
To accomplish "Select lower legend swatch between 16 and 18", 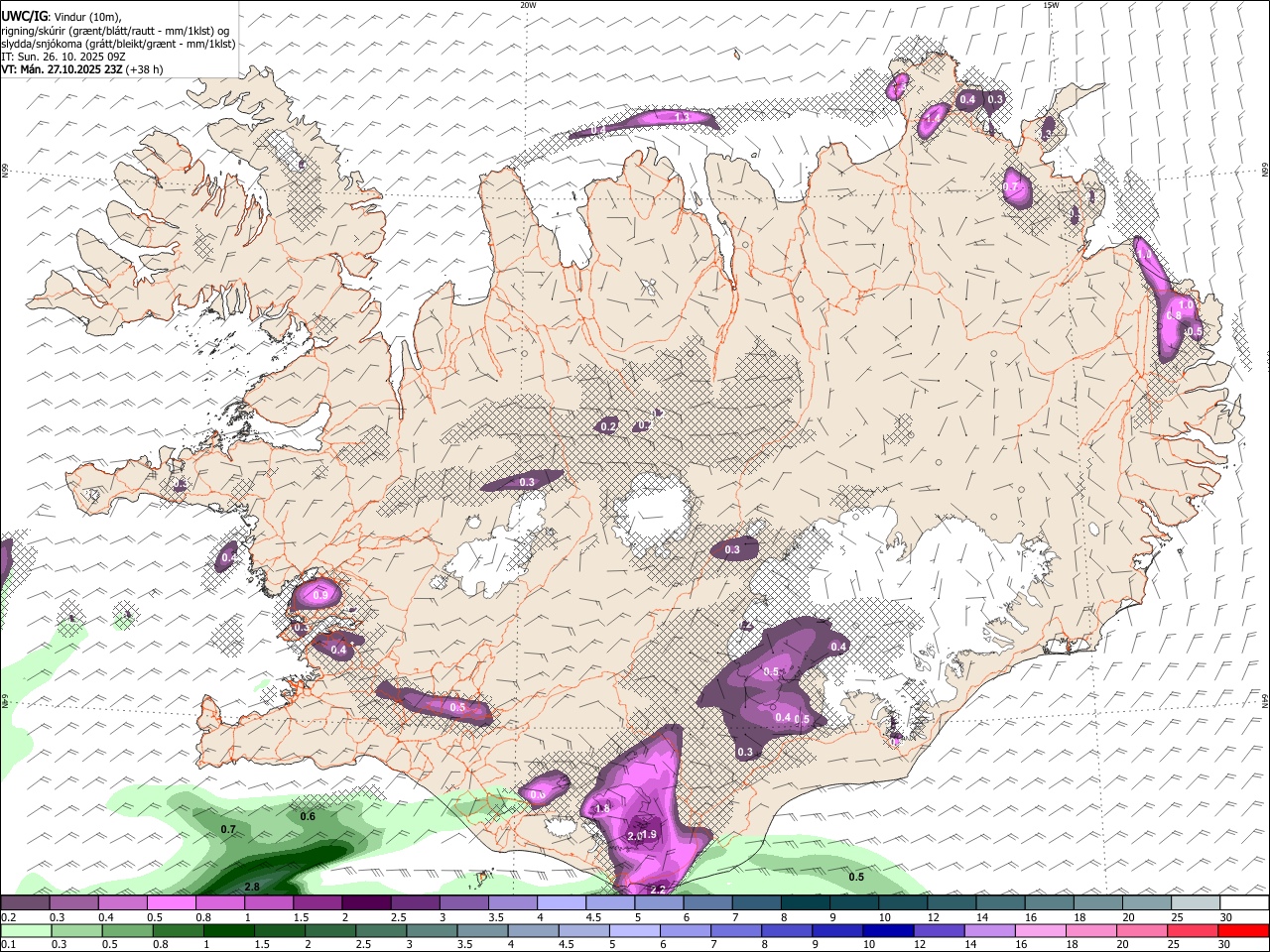I will pyautogui.click(x=1041, y=930).
